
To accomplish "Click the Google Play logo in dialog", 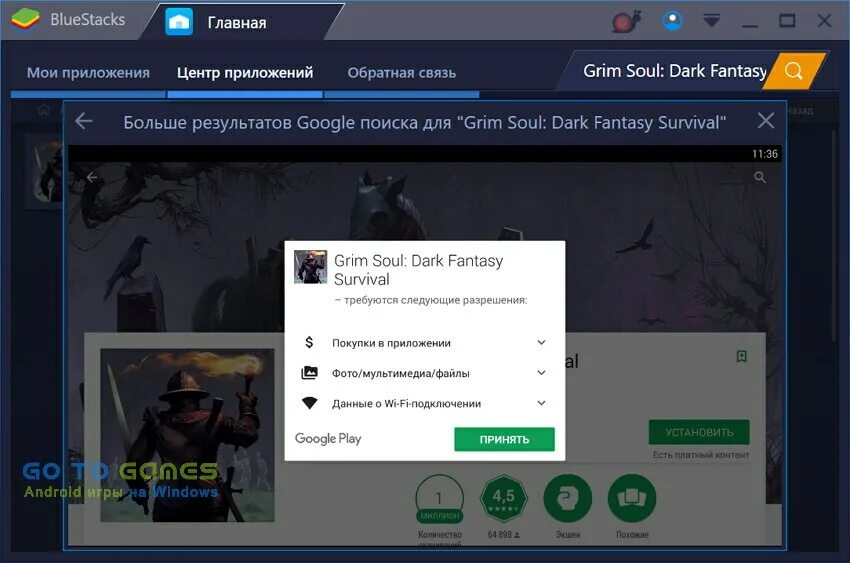I will 328,438.
